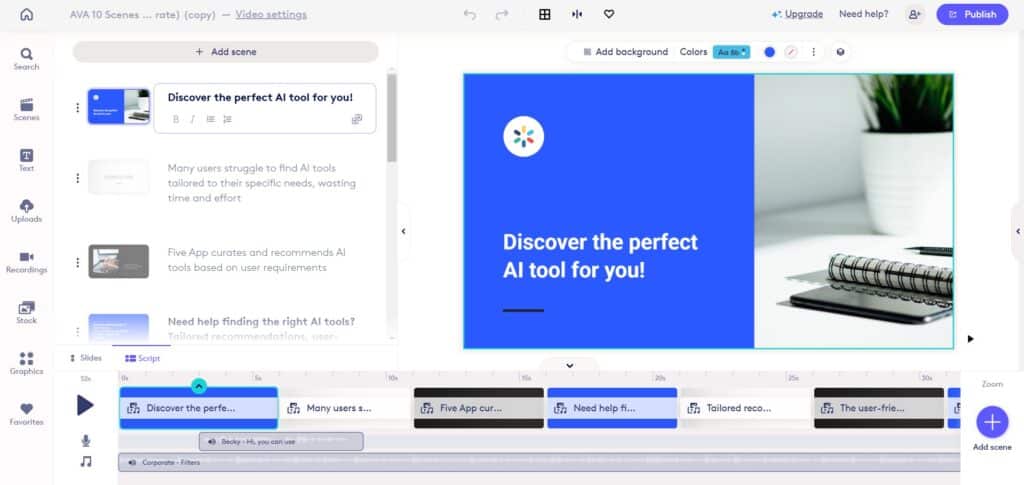The height and width of the screenshot is (485, 1024).
Task: Open more options next to the Colors controls
Action: pos(813,52)
